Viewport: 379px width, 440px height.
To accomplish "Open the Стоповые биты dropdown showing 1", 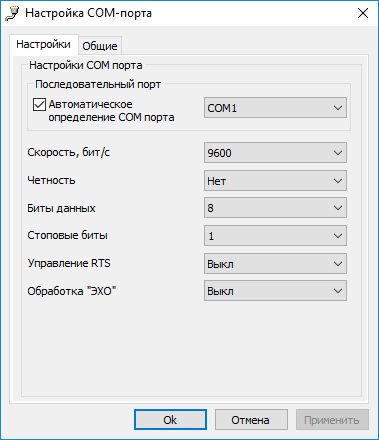I will click(275, 236).
